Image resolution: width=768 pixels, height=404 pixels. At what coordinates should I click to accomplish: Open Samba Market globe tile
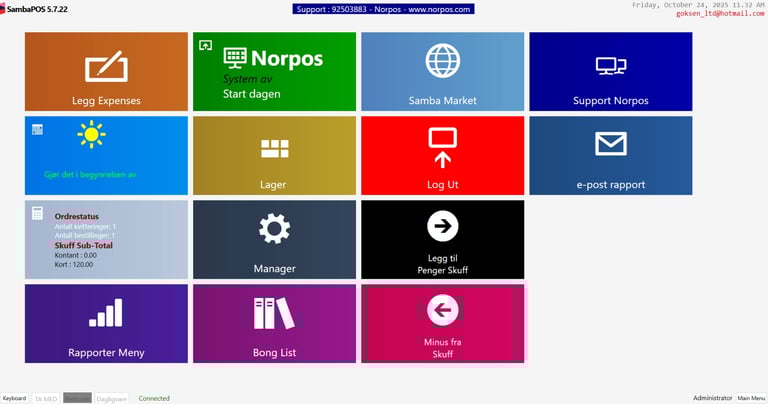[x=443, y=71]
